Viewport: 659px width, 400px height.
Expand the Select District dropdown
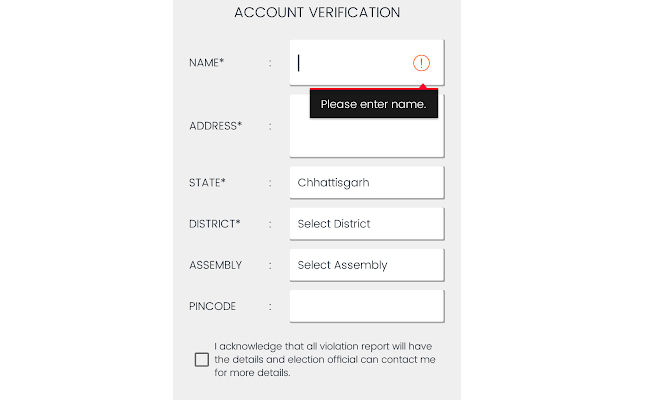click(x=366, y=224)
